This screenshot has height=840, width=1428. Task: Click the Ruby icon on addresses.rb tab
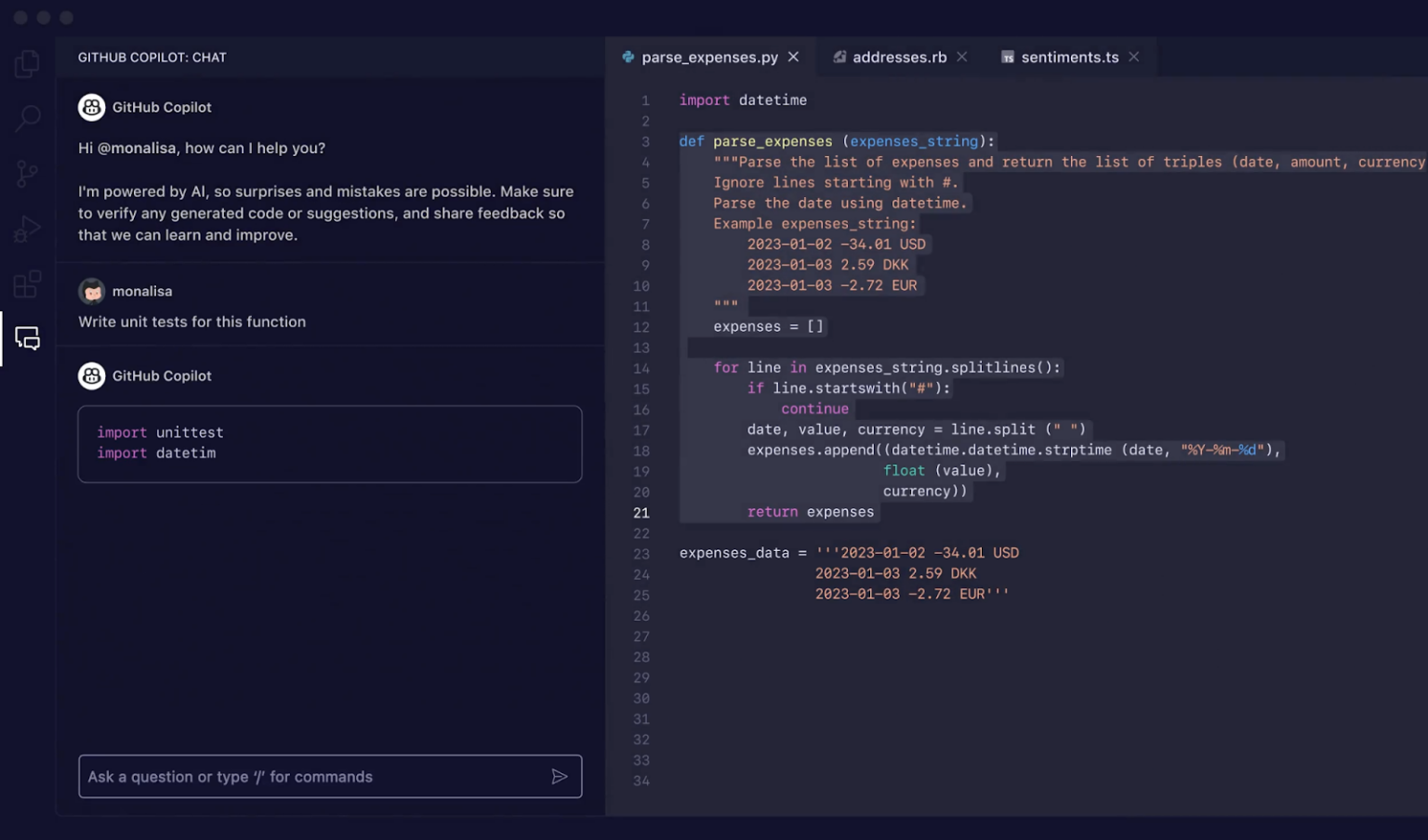click(x=840, y=57)
